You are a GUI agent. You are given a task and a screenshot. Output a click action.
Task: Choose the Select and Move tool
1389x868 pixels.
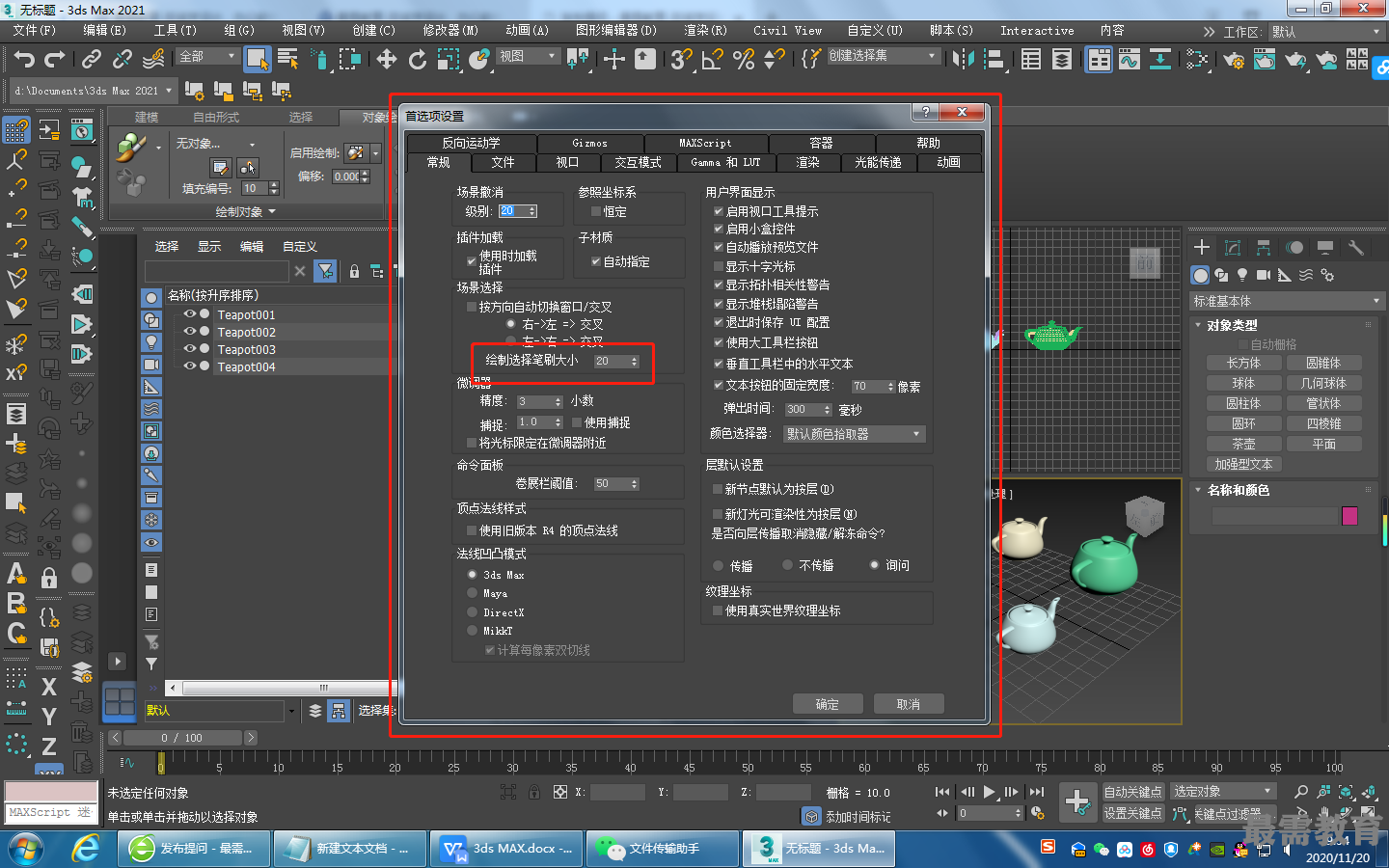(x=387, y=60)
